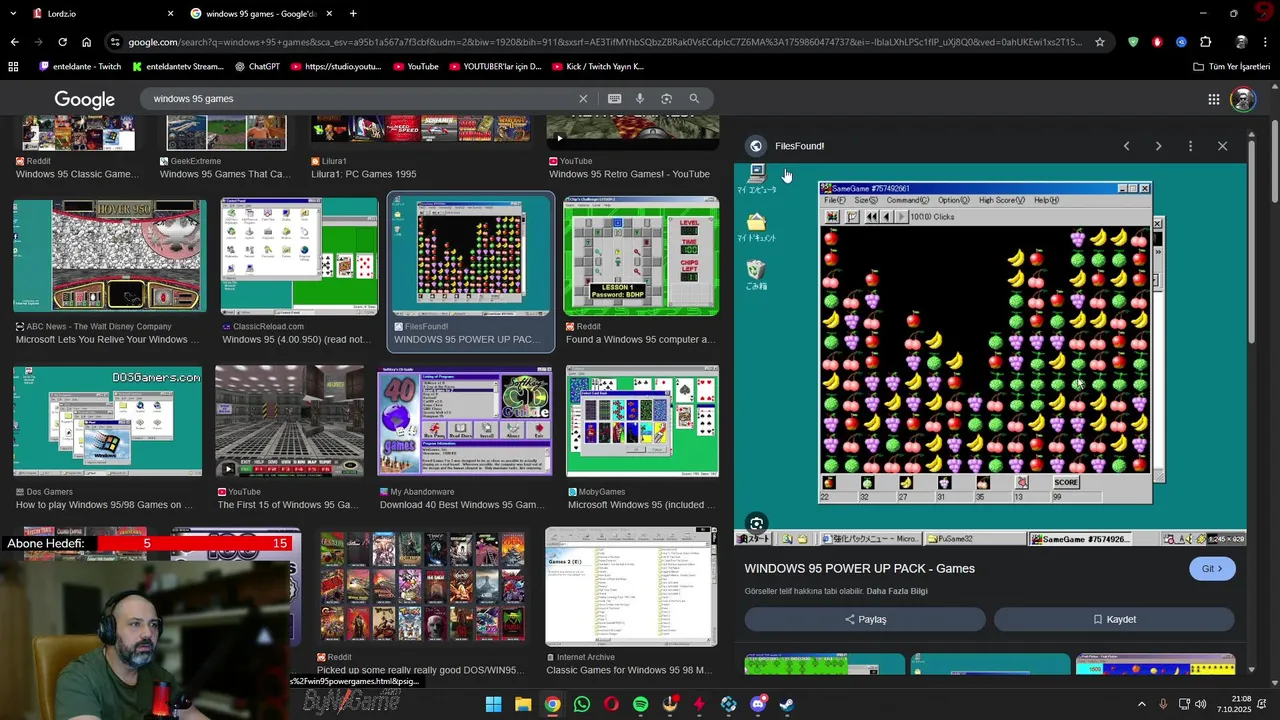
Task: Show hidden system tray icons
Action: coord(1142,704)
